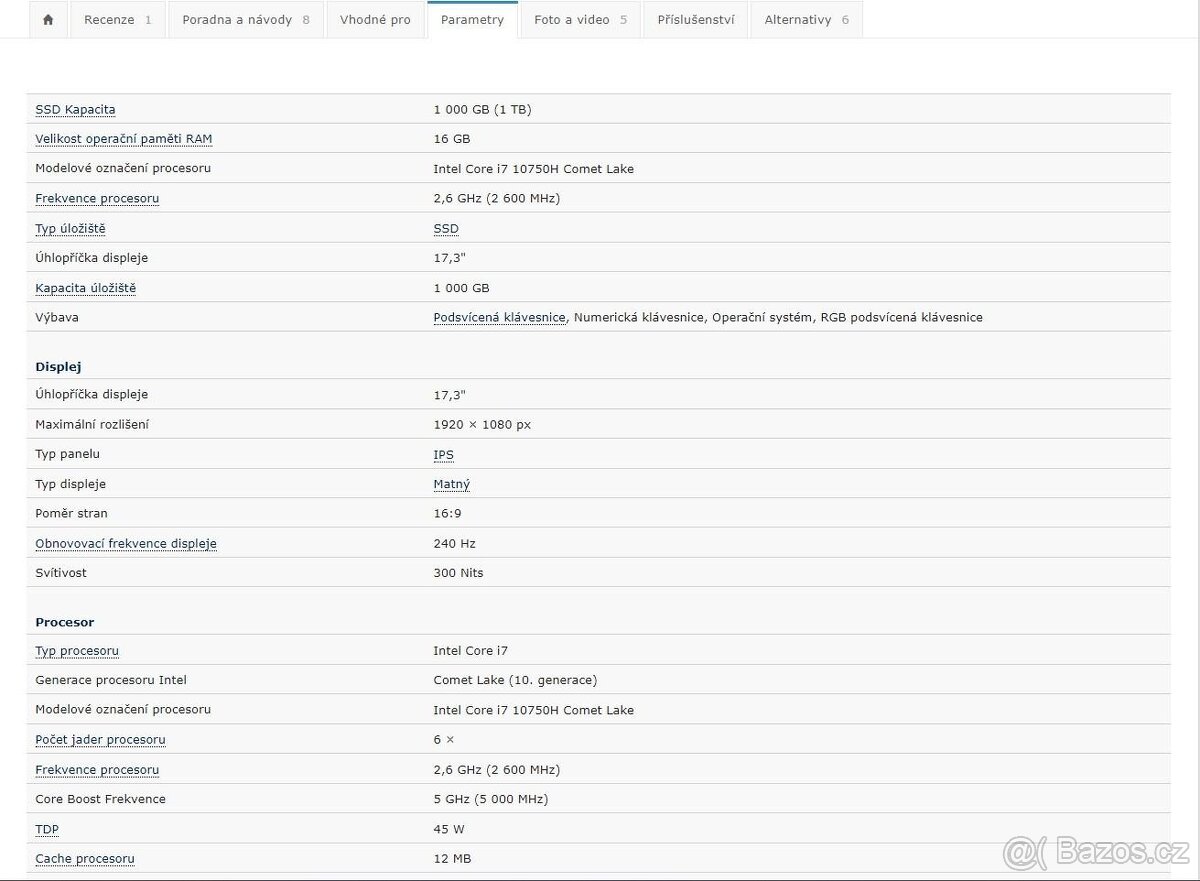This screenshot has width=1200, height=881.
Task: Click the SSD Kapacita parameter link
Action: [75, 110]
